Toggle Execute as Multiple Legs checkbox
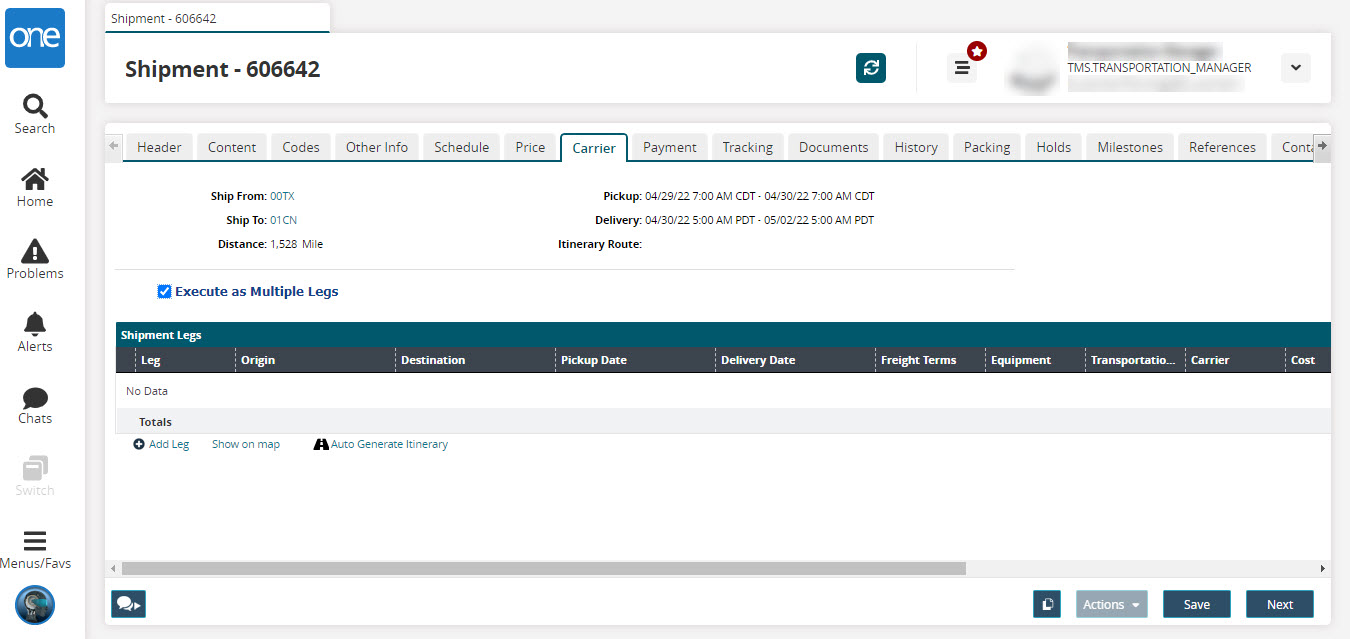Viewport: 1350px width, 639px height. tap(165, 292)
